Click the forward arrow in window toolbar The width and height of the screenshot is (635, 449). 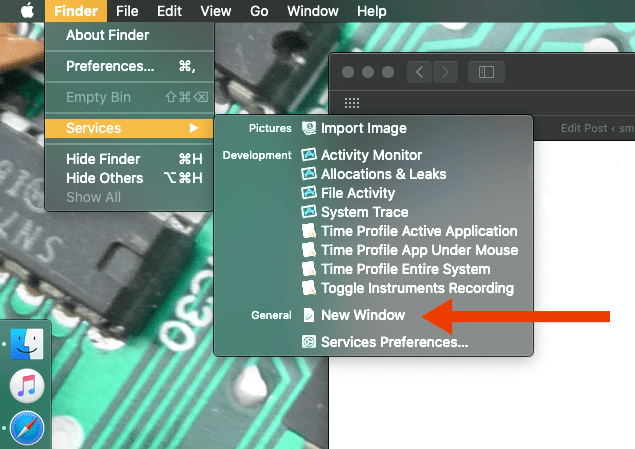point(446,72)
